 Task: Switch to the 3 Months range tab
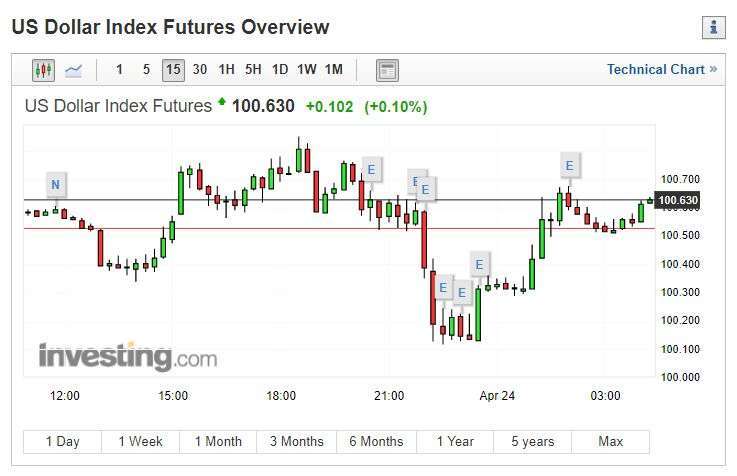click(x=297, y=442)
